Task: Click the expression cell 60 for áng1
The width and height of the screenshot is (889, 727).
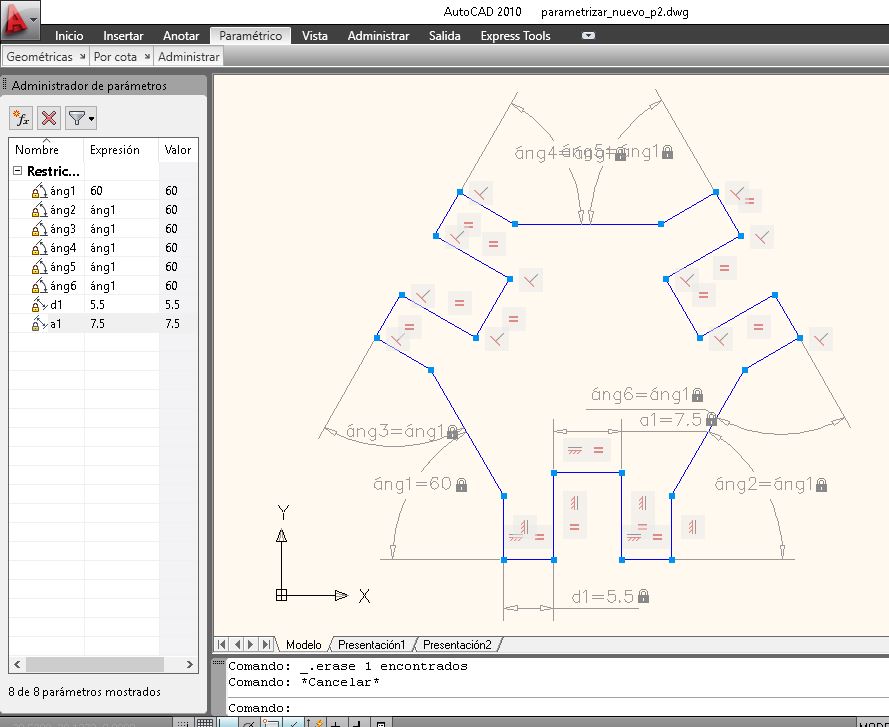Action: point(121,191)
